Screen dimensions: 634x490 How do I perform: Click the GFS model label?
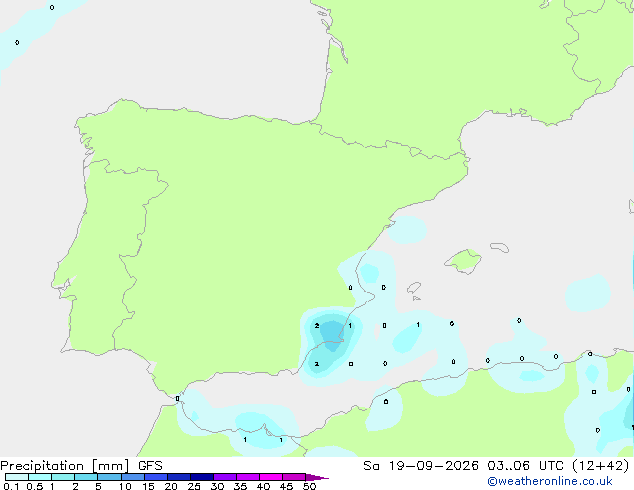coord(150,466)
